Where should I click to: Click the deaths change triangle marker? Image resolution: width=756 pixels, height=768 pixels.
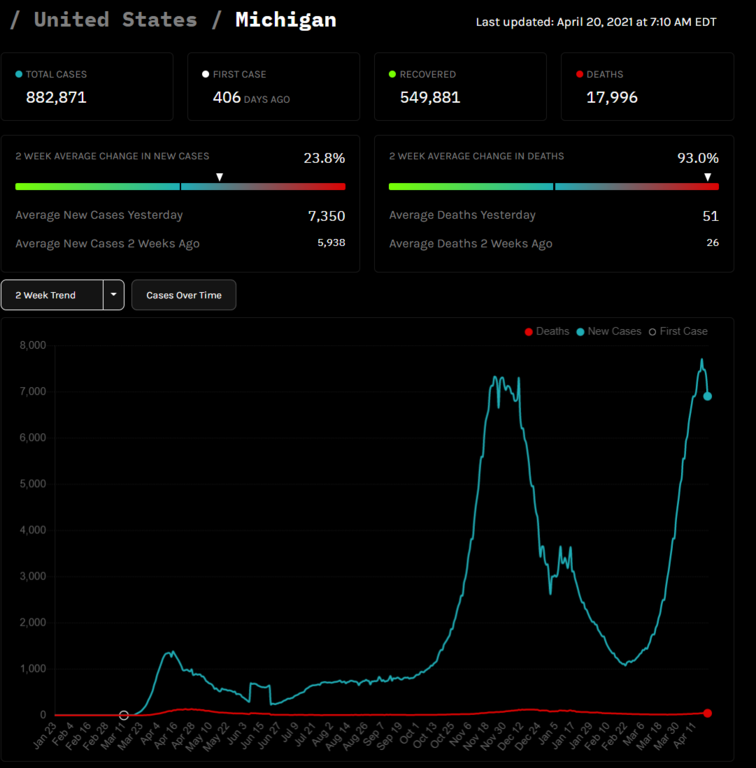click(x=708, y=177)
